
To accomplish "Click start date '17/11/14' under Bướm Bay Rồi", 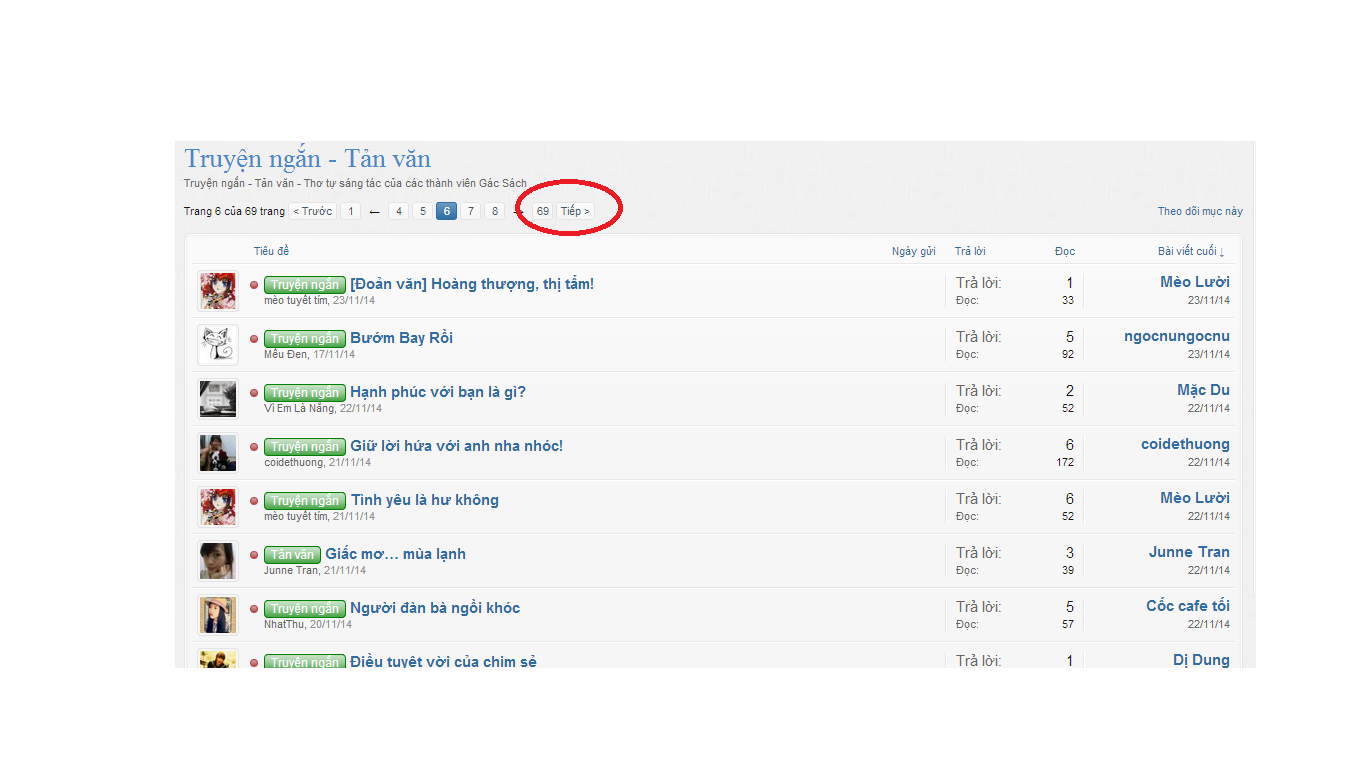I will coord(334,354).
